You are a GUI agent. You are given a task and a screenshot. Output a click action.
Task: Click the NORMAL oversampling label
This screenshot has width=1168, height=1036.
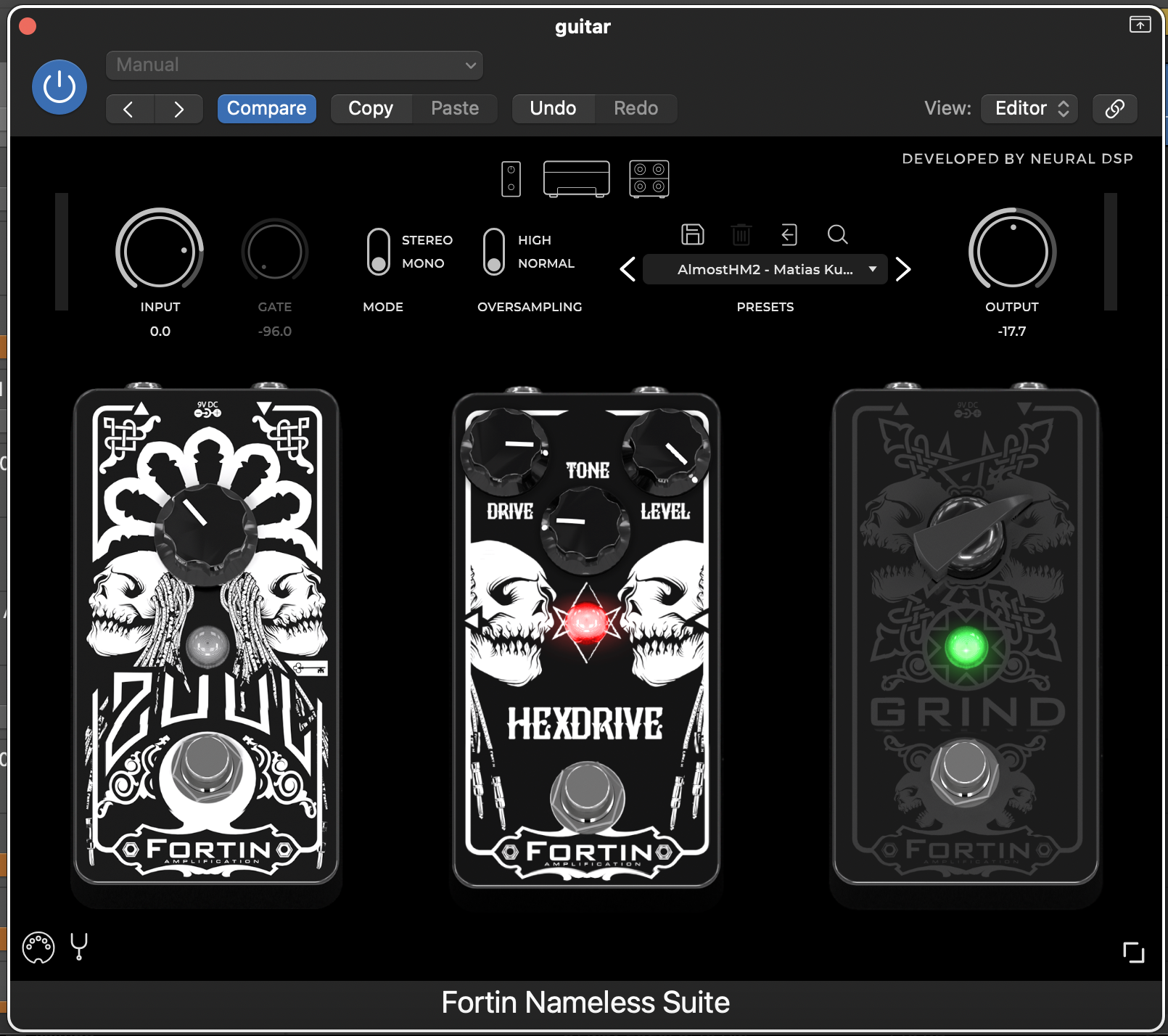[546, 263]
